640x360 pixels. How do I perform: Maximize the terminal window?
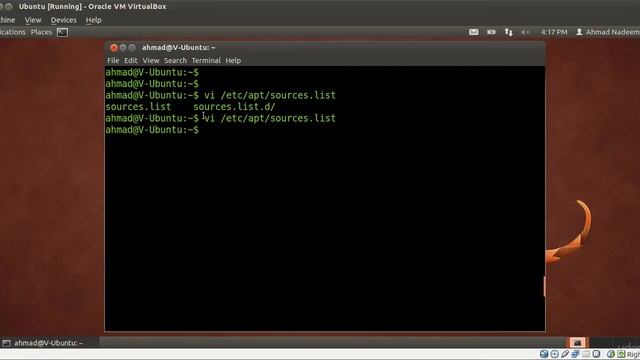pyautogui.click(x=132, y=48)
